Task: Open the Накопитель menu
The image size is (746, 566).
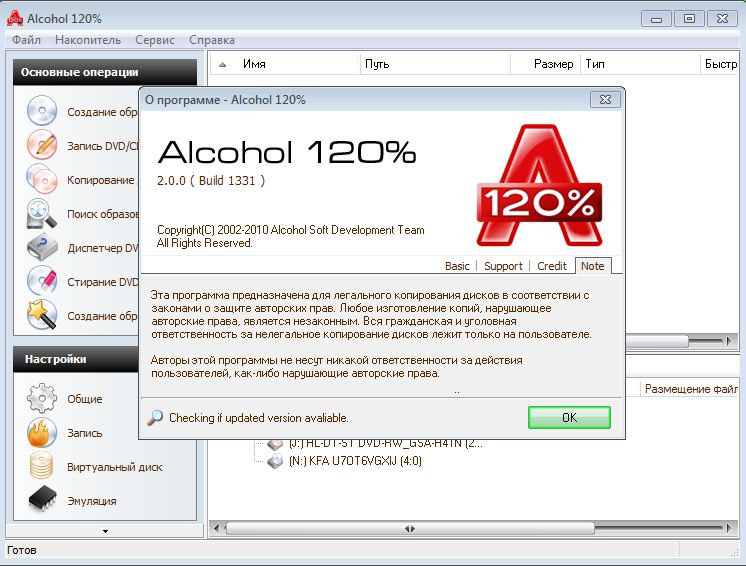Action: 88,40
